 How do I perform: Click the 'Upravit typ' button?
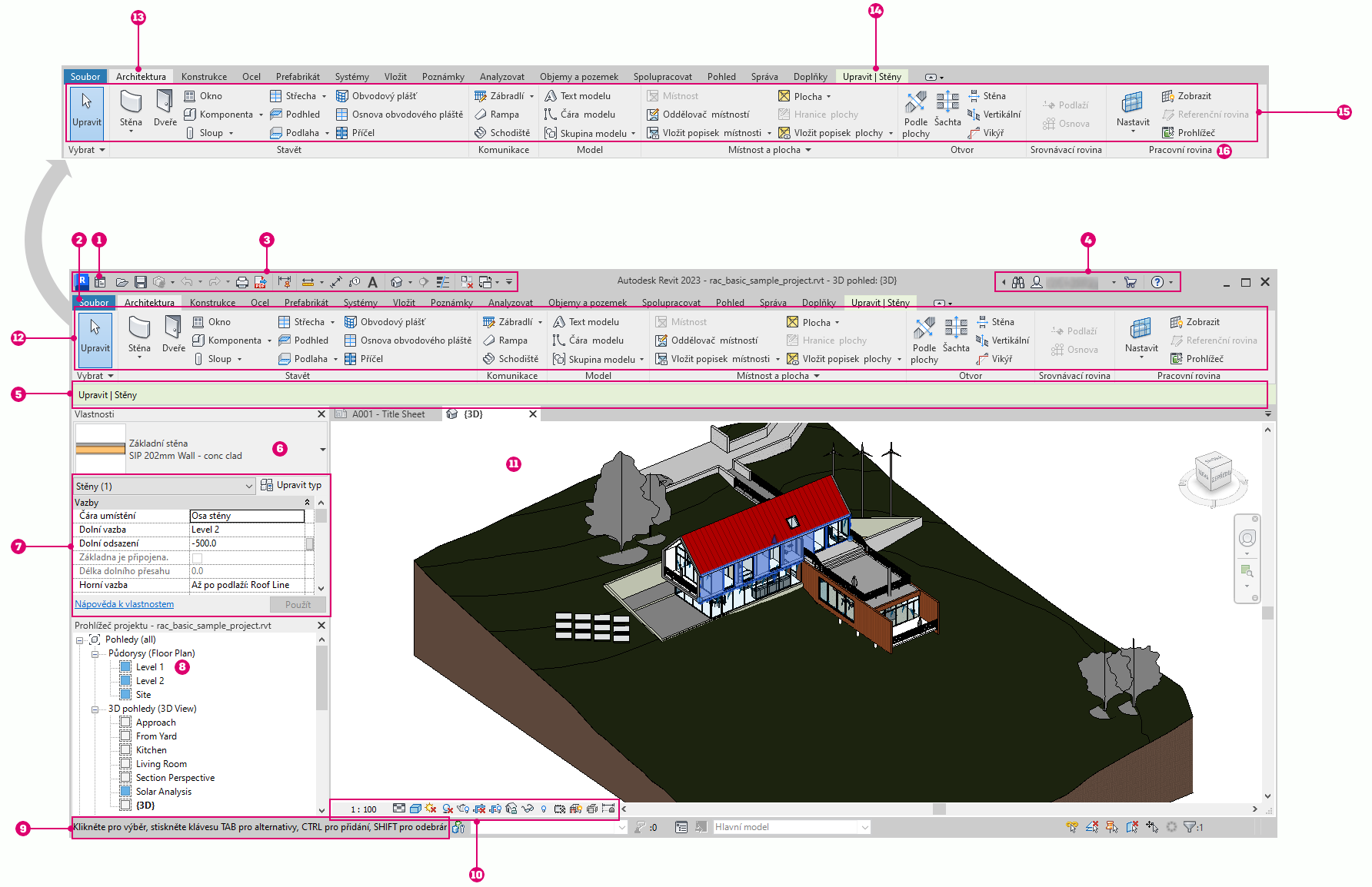click(291, 485)
